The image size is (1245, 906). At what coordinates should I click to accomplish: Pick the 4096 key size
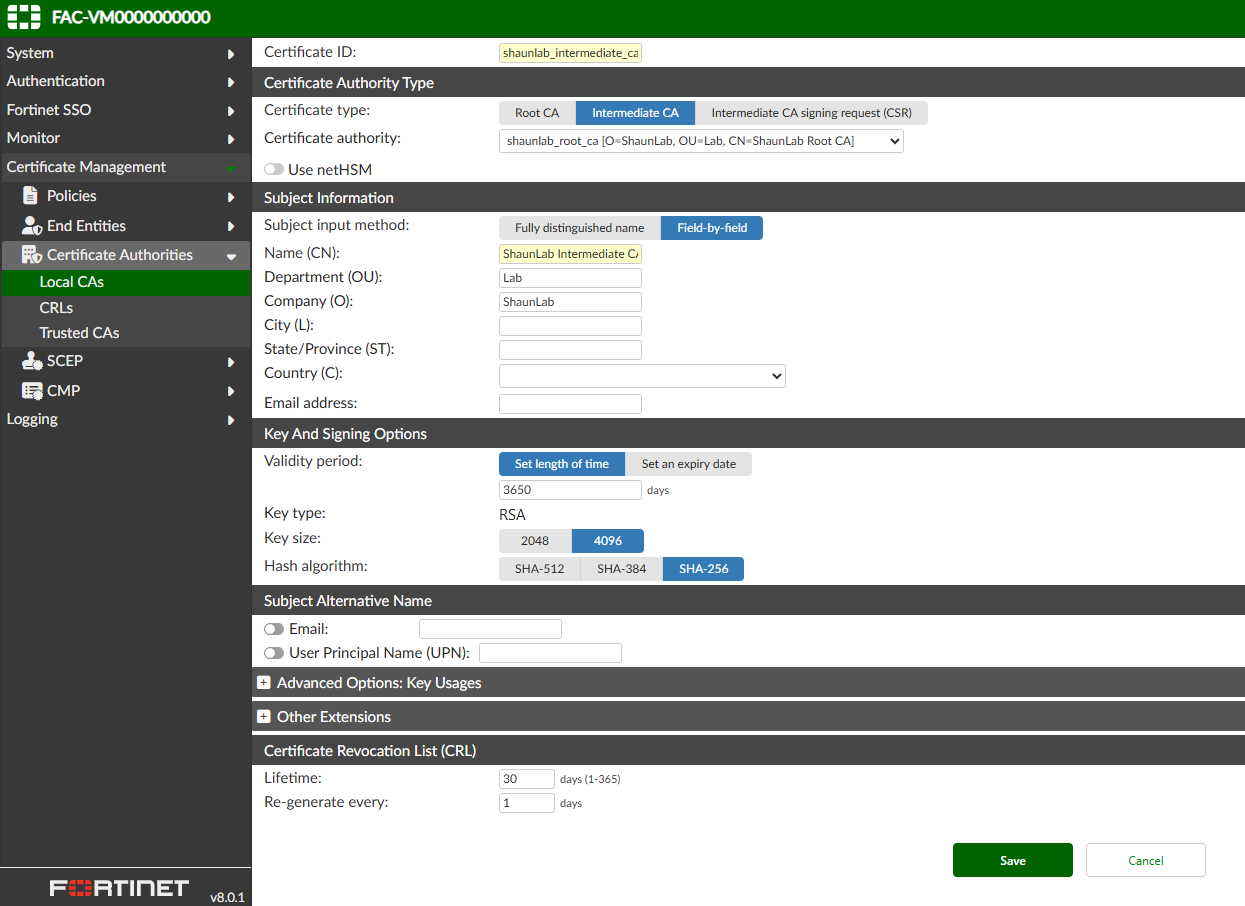[x=608, y=541]
